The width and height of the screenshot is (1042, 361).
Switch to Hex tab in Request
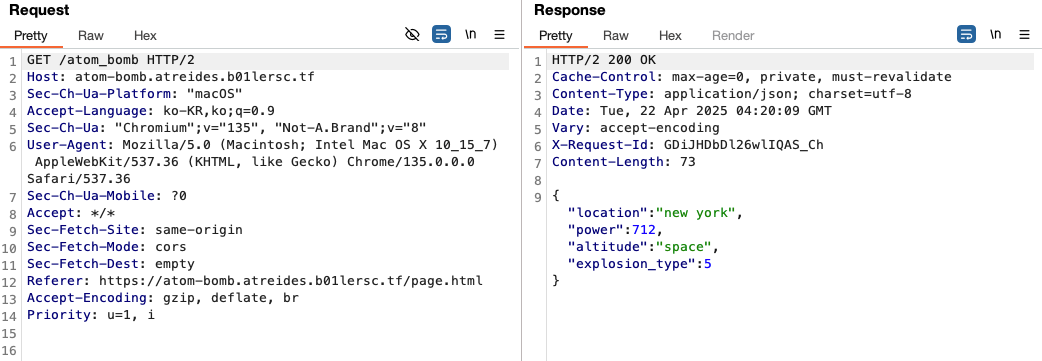pyautogui.click(x=145, y=36)
